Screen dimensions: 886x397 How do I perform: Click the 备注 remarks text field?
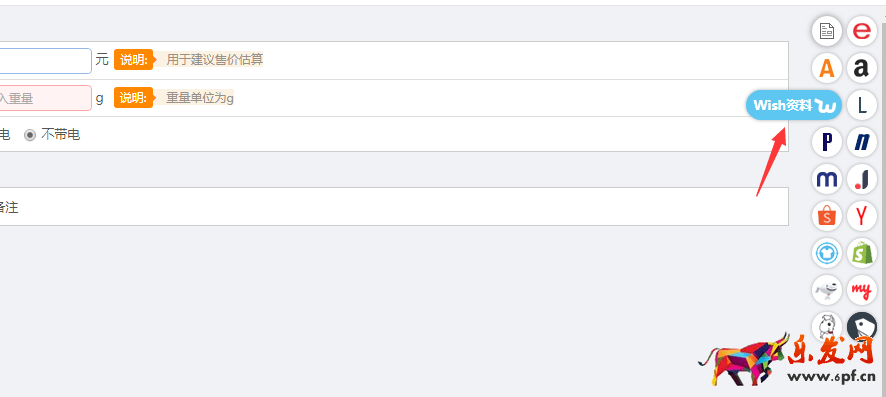(394, 207)
